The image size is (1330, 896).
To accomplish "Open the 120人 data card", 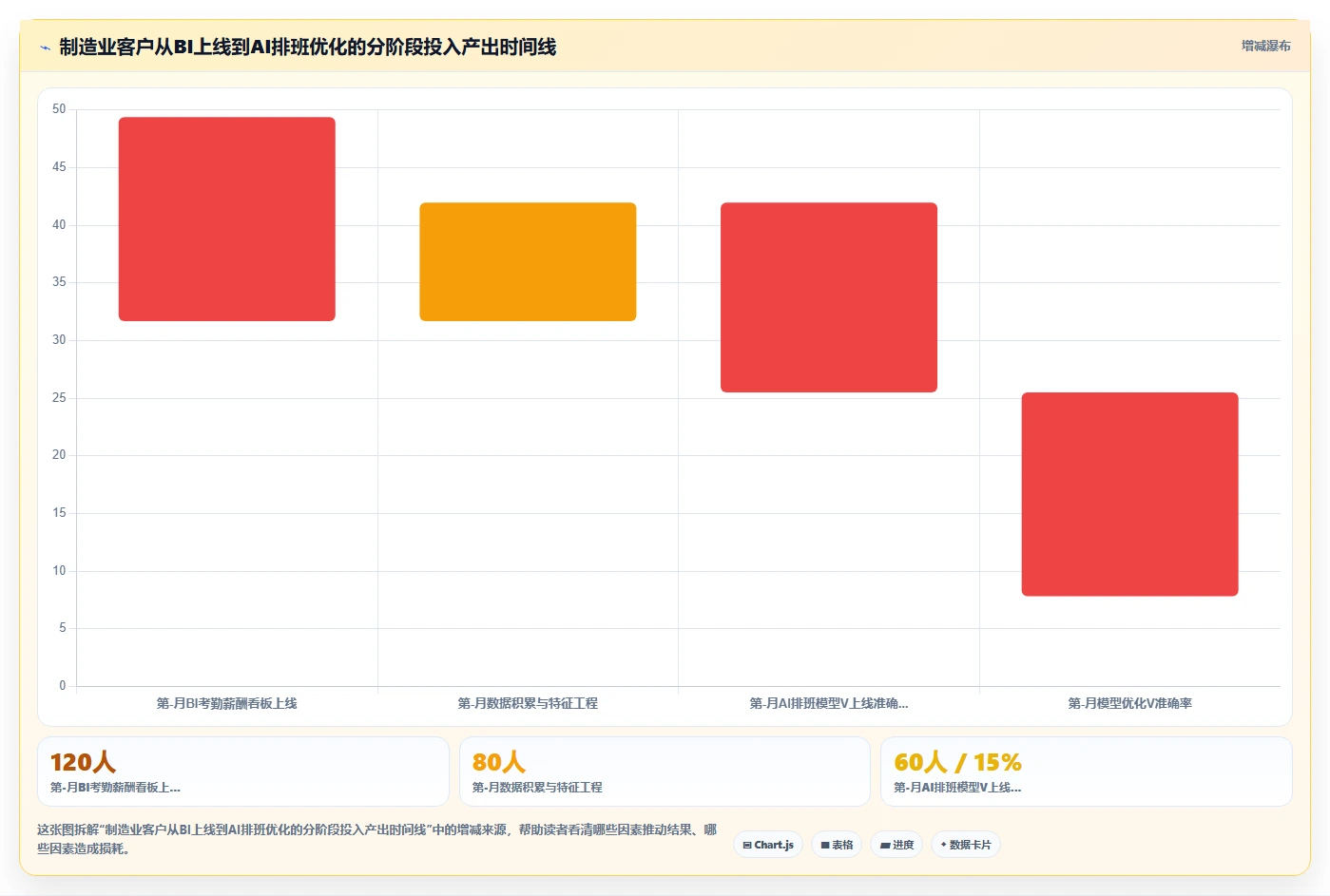I will point(243,772).
